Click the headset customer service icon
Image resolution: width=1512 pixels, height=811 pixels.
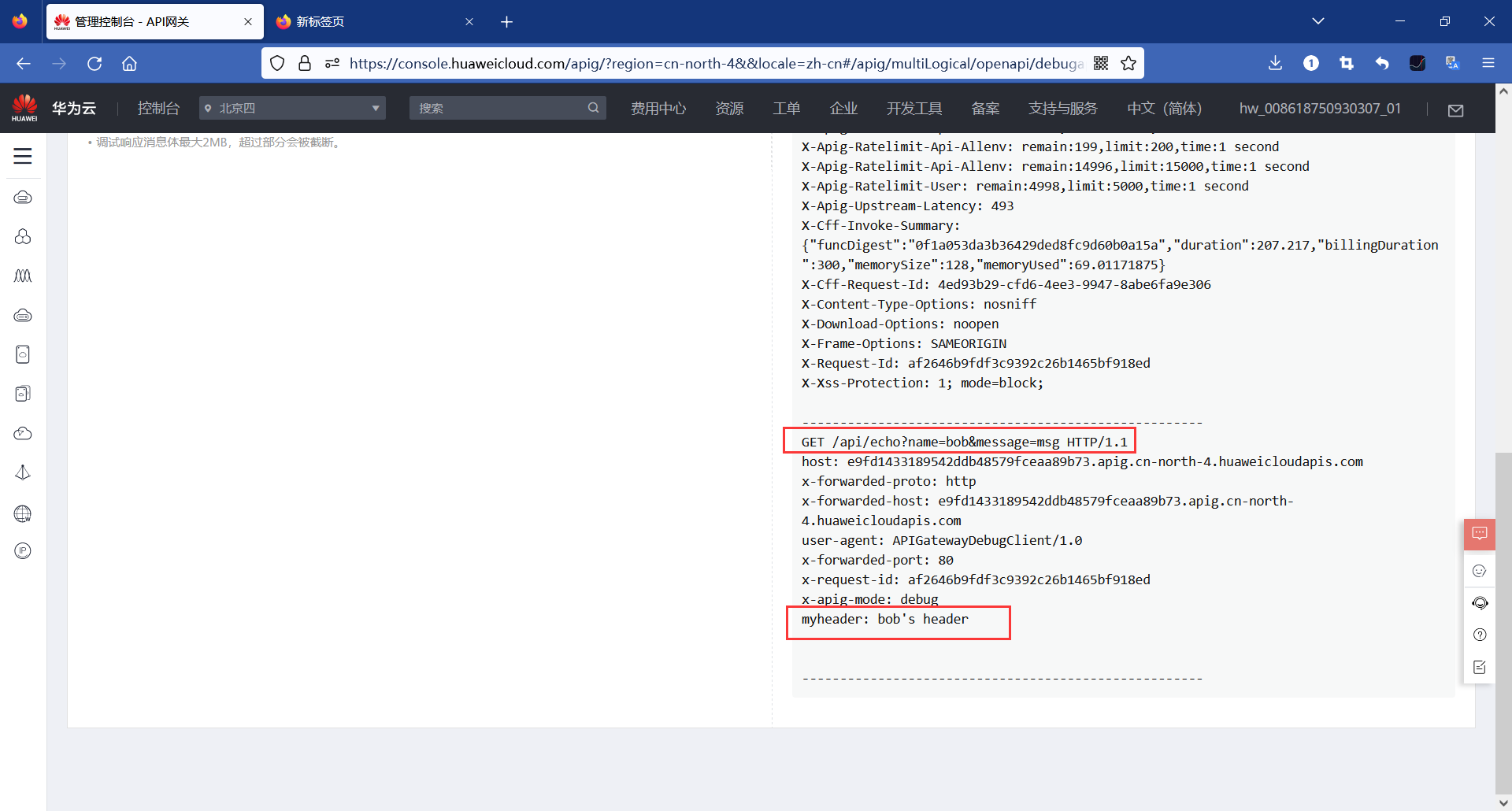pyautogui.click(x=1480, y=603)
